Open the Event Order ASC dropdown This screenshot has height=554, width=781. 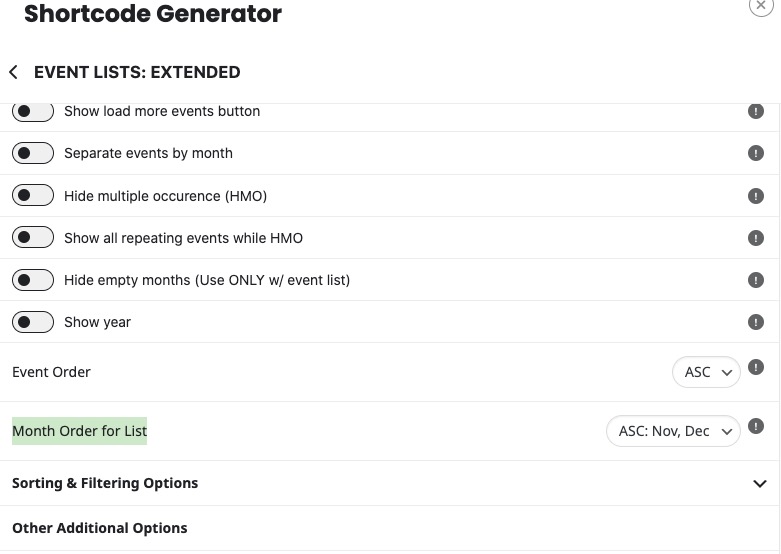706,372
